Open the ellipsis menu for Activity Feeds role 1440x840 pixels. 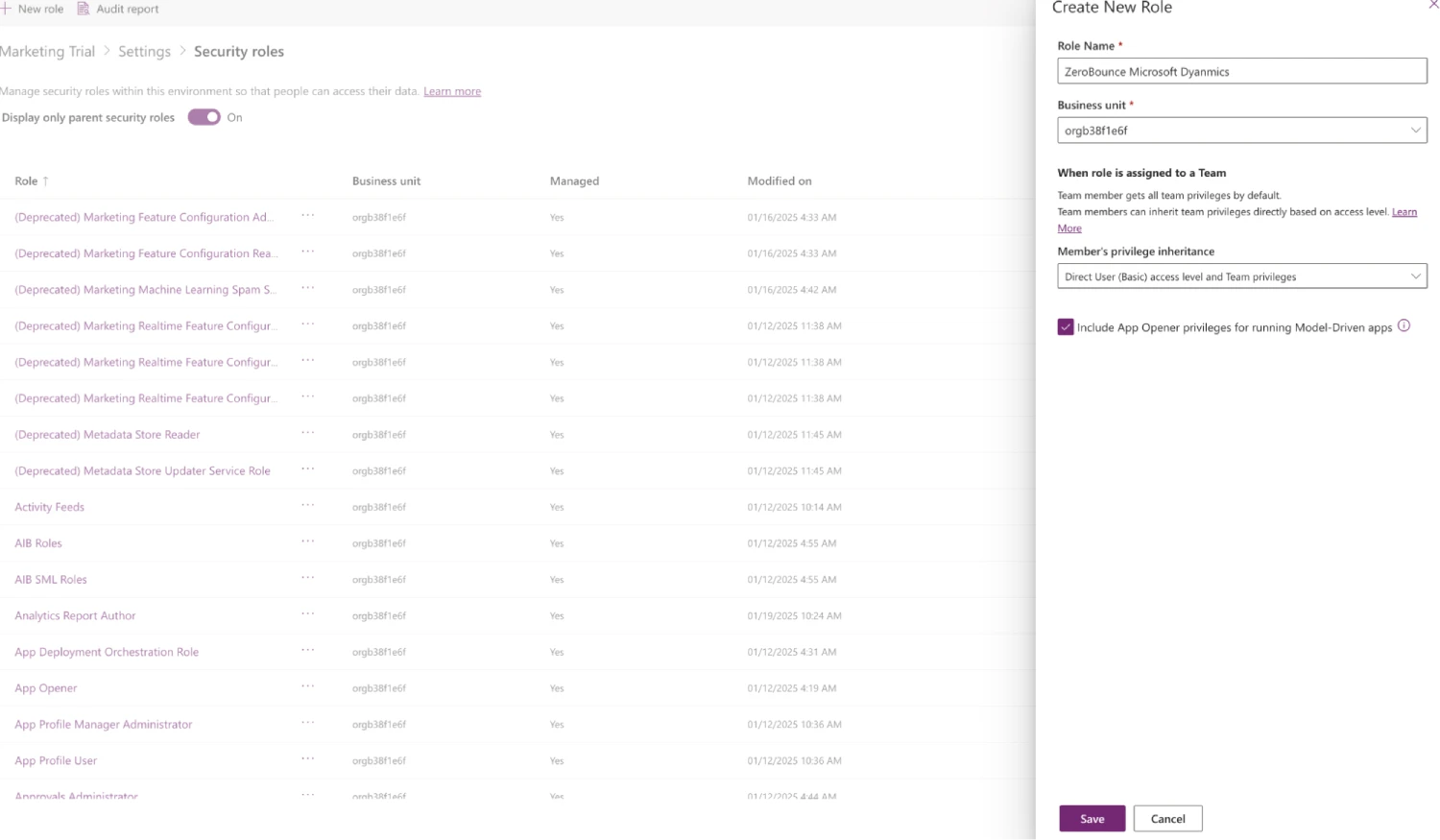[309, 506]
